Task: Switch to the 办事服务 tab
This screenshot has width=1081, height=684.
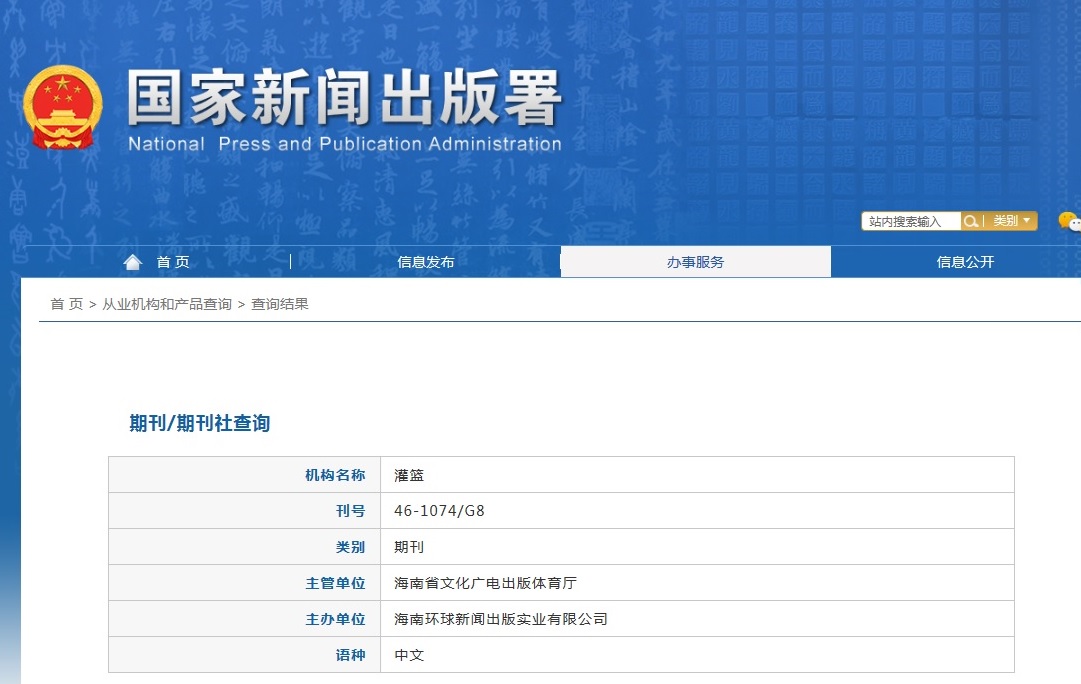Action: point(695,261)
